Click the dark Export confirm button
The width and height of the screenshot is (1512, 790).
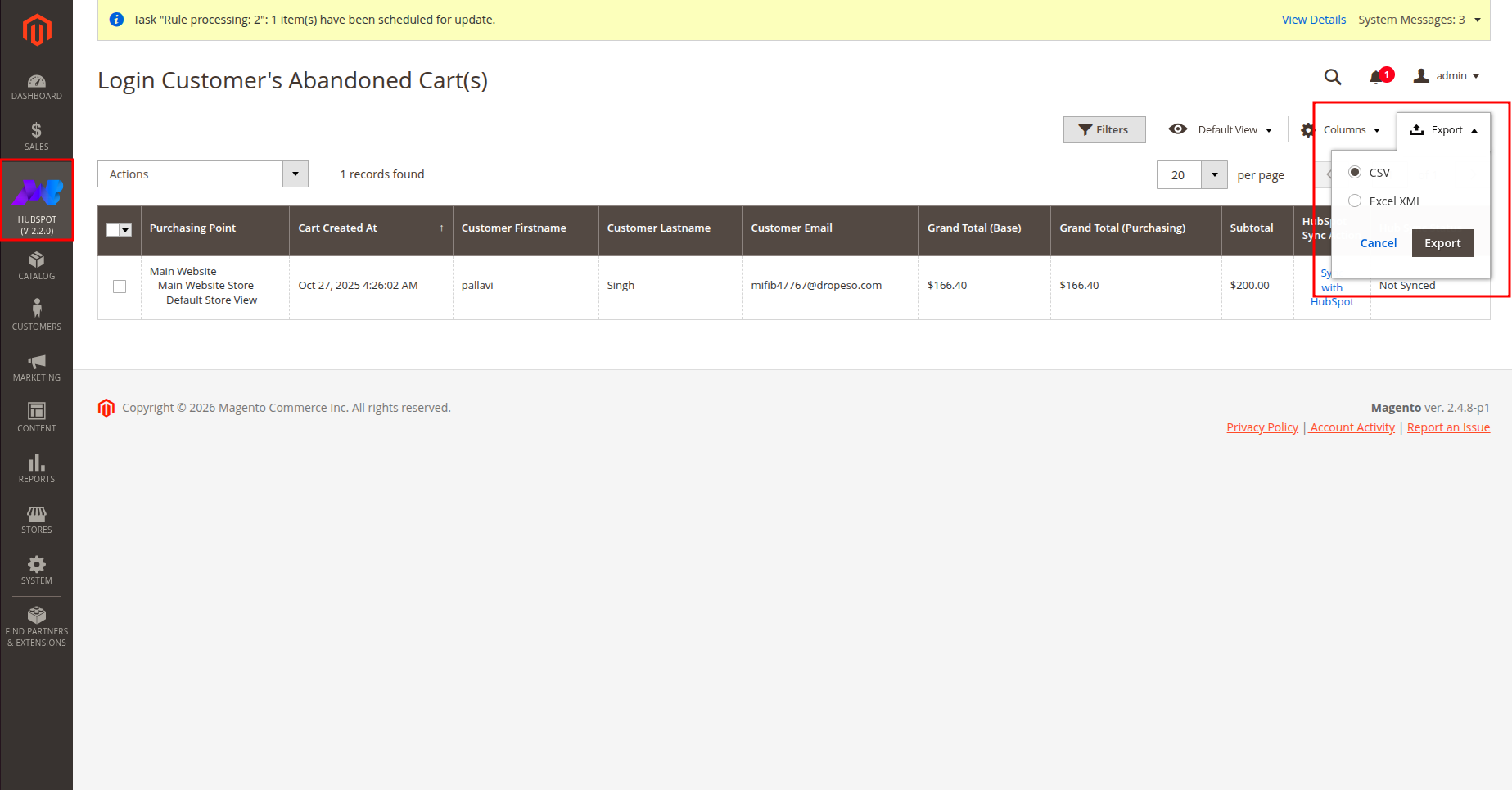click(1442, 243)
